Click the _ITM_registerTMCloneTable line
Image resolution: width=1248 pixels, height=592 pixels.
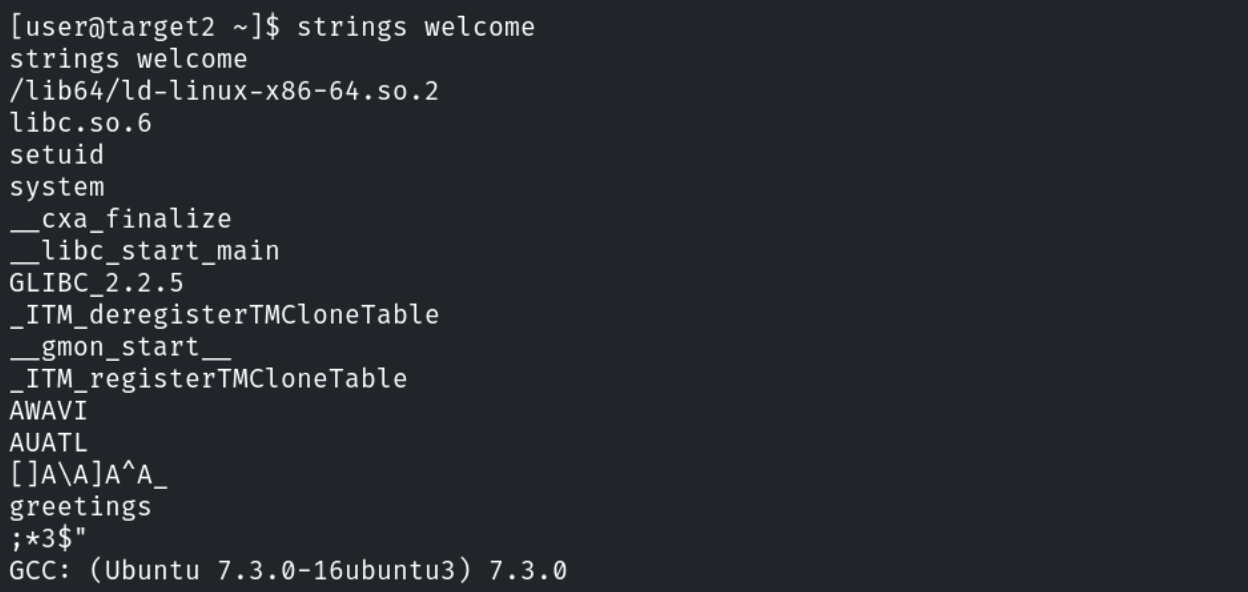(x=208, y=379)
